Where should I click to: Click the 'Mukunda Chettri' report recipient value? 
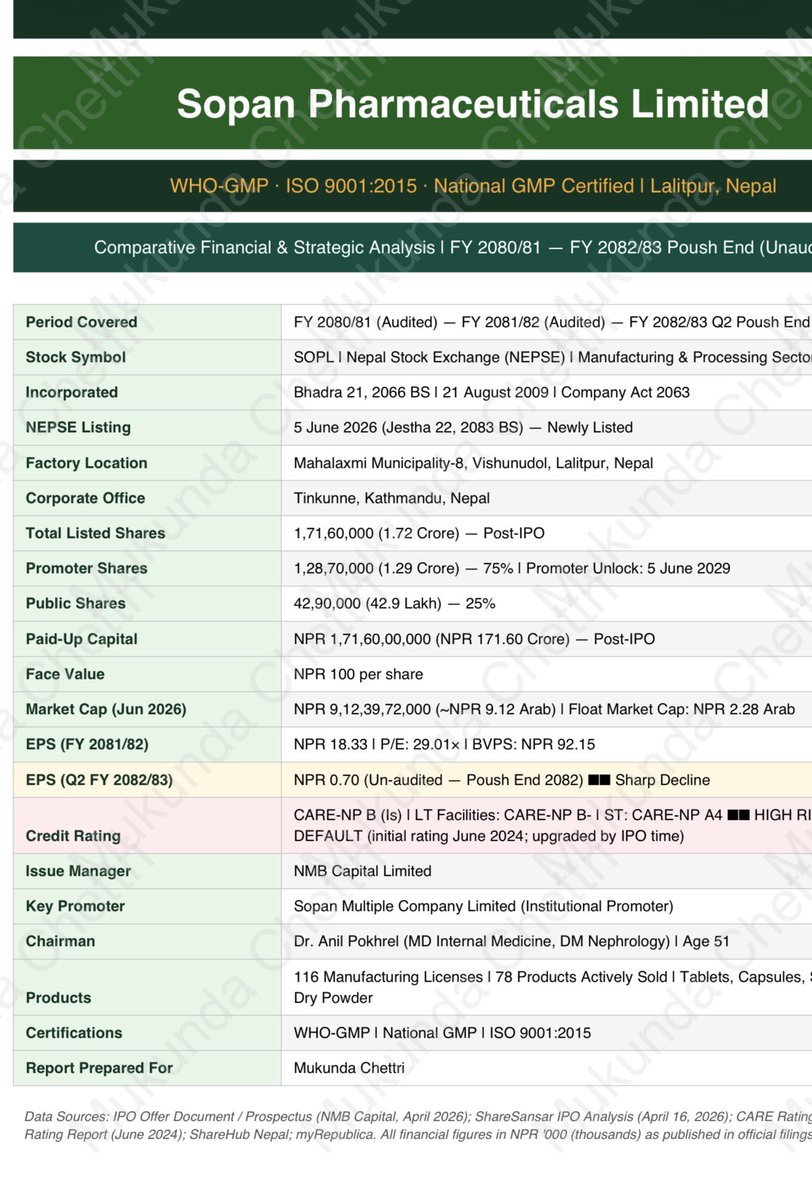[x=347, y=1068]
